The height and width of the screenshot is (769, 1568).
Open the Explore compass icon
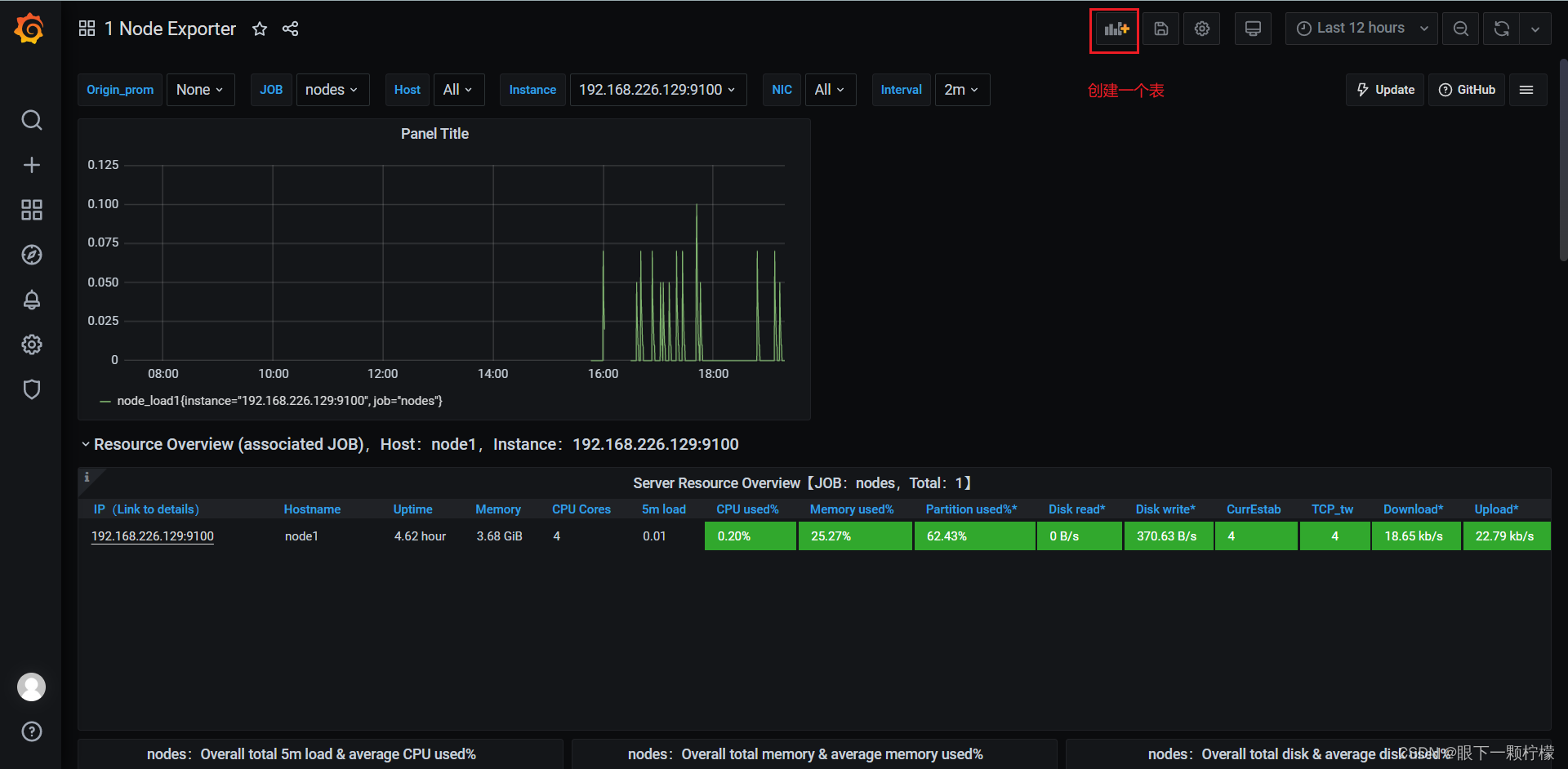pyautogui.click(x=31, y=255)
